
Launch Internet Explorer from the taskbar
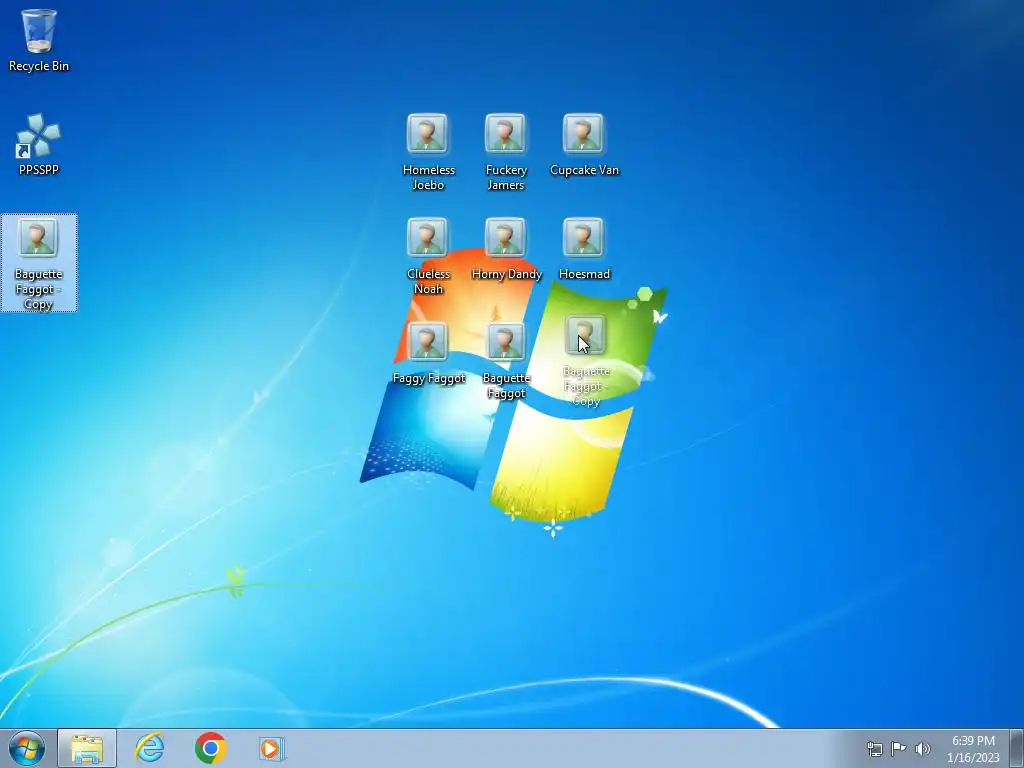150,748
